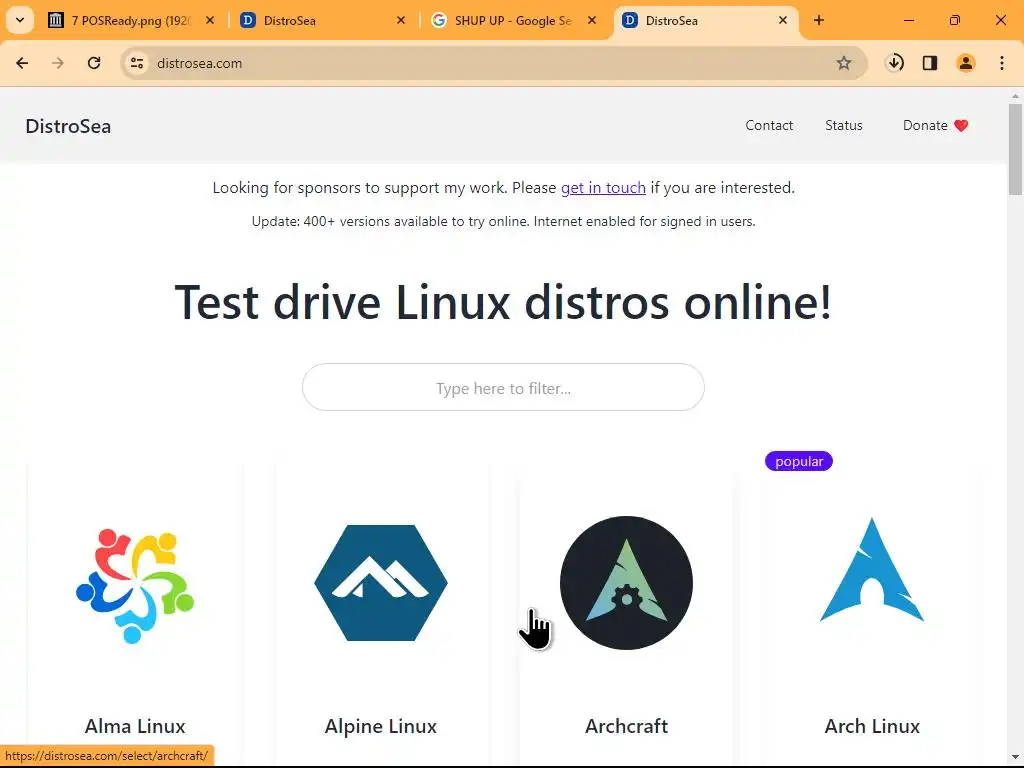Open the downloads icon in toolbar
Image resolution: width=1024 pixels, height=768 pixels.
(x=895, y=63)
